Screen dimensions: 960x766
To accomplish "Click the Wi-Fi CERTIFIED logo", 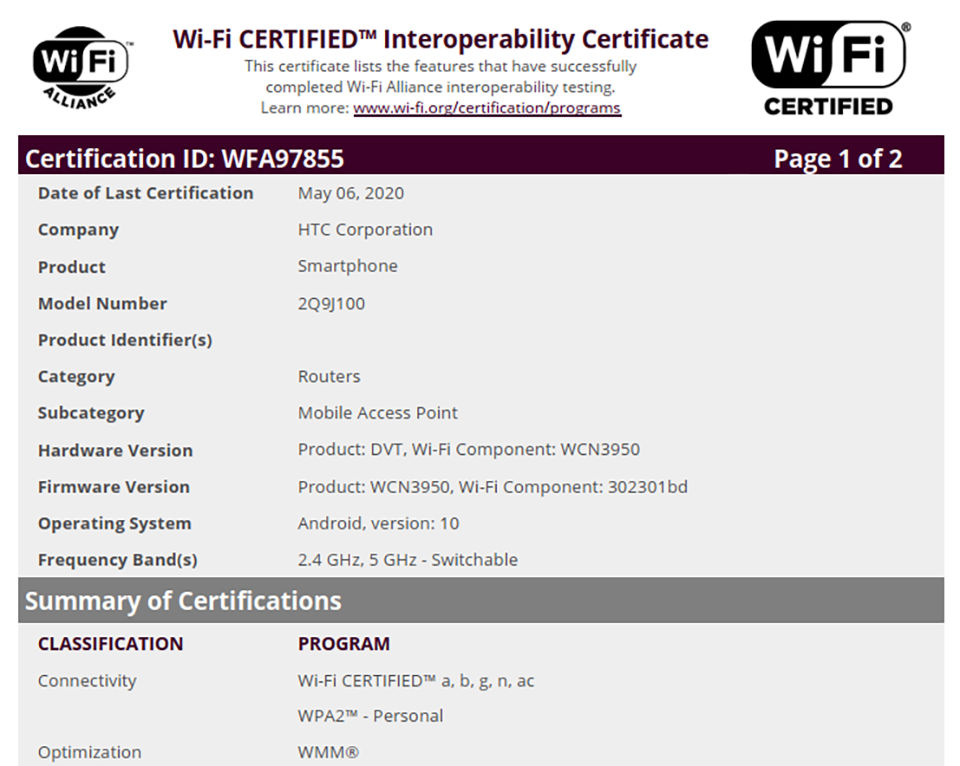I will pyautogui.click(x=830, y=68).
